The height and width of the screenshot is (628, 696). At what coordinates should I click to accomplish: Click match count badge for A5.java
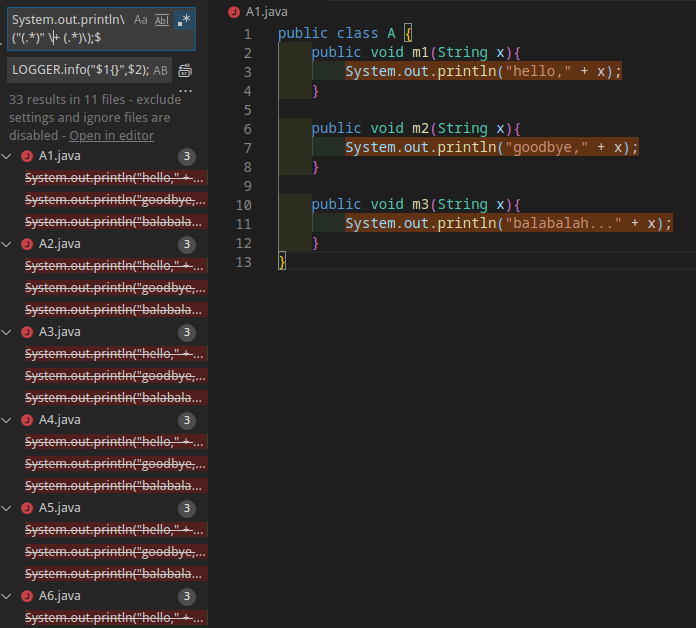[187, 508]
